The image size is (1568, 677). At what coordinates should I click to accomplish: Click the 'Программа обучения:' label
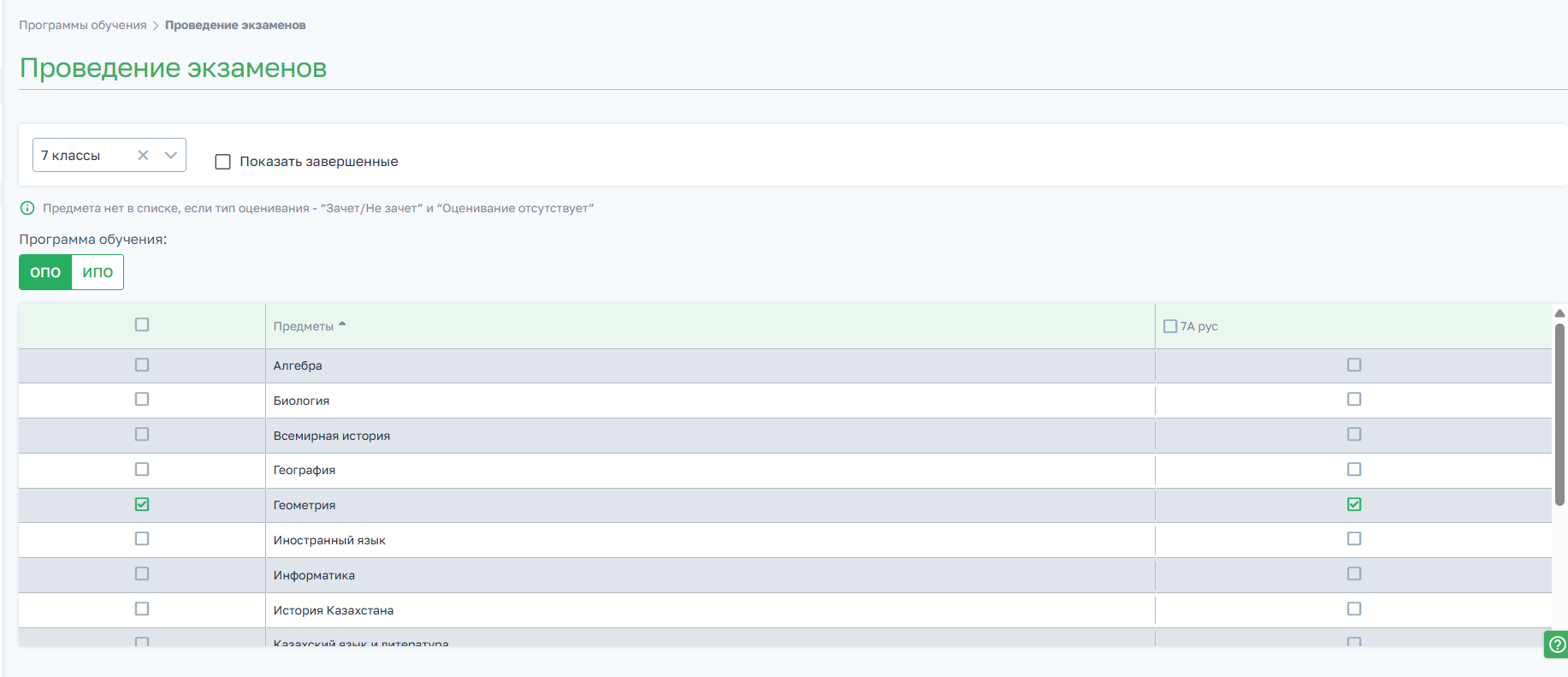(x=93, y=240)
